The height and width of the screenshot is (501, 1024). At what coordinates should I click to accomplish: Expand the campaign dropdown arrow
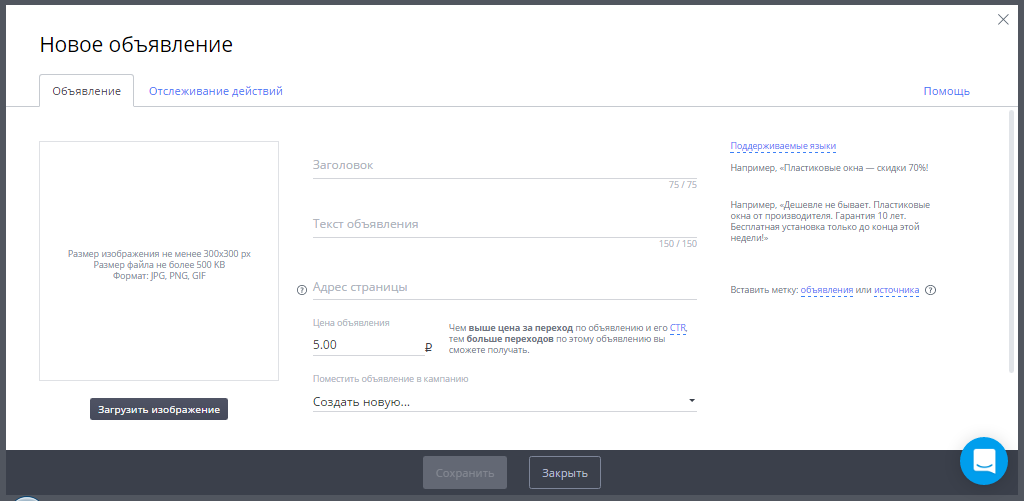691,402
